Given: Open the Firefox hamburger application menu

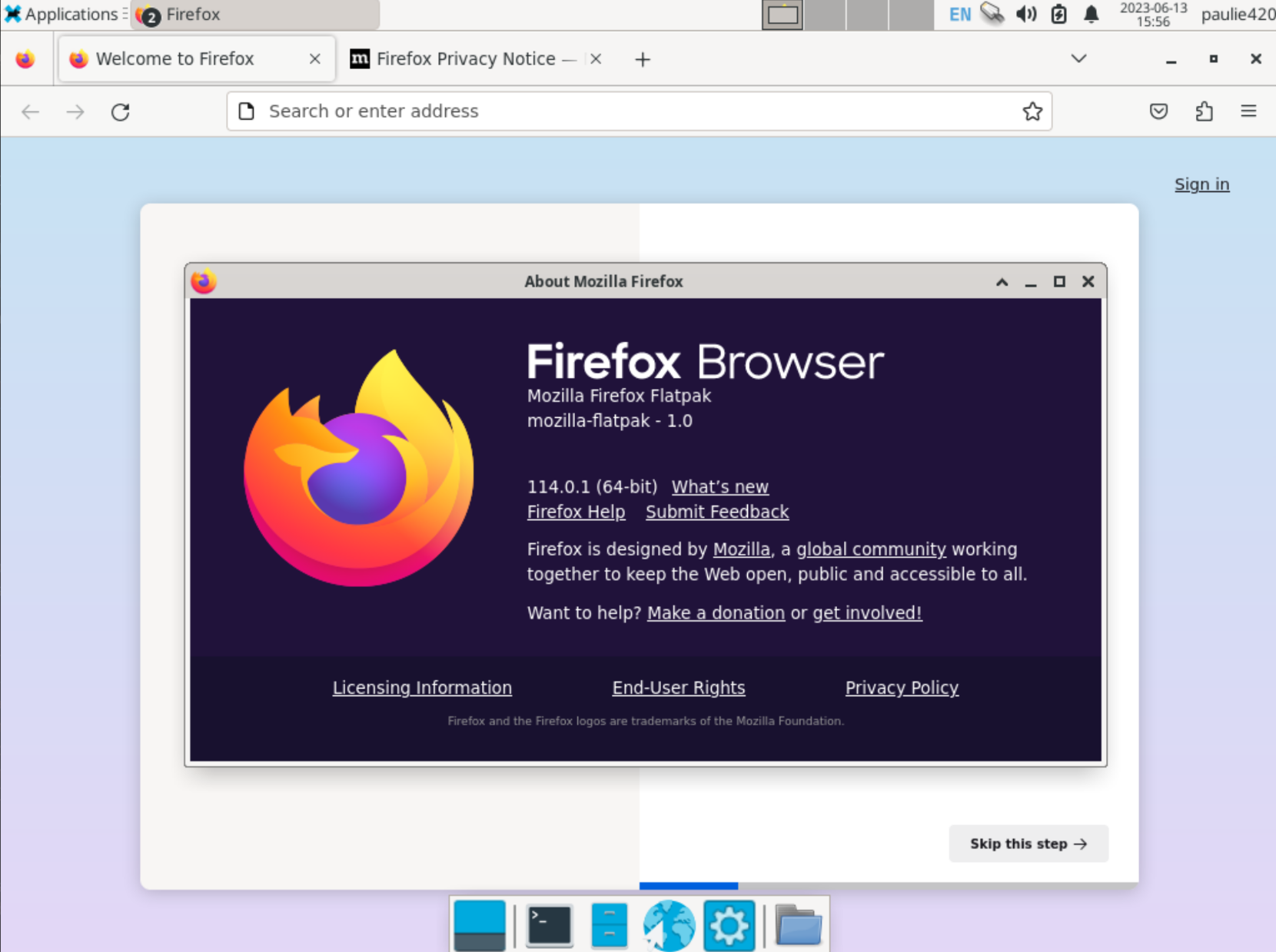Looking at the screenshot, I should [x=1248, y=111].
